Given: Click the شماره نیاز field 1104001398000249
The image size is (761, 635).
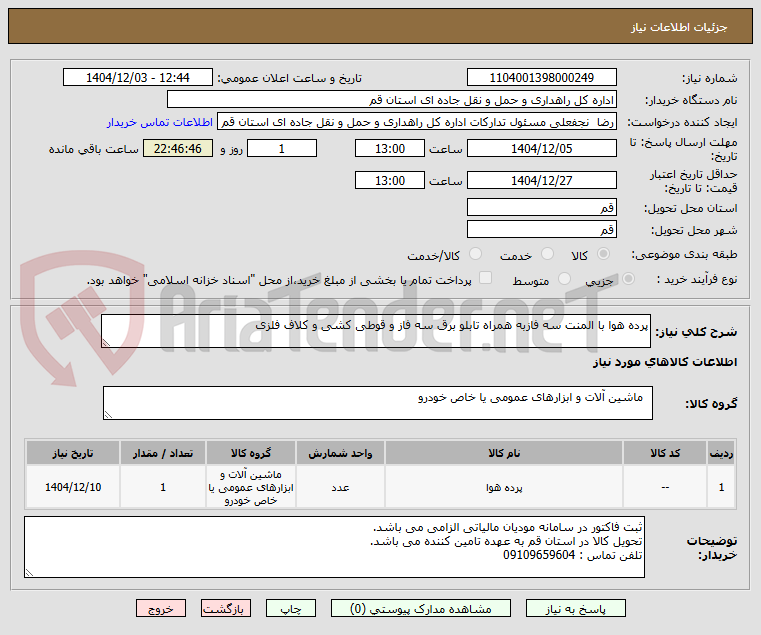Looking at the screenshot, I should pos(542,77).
